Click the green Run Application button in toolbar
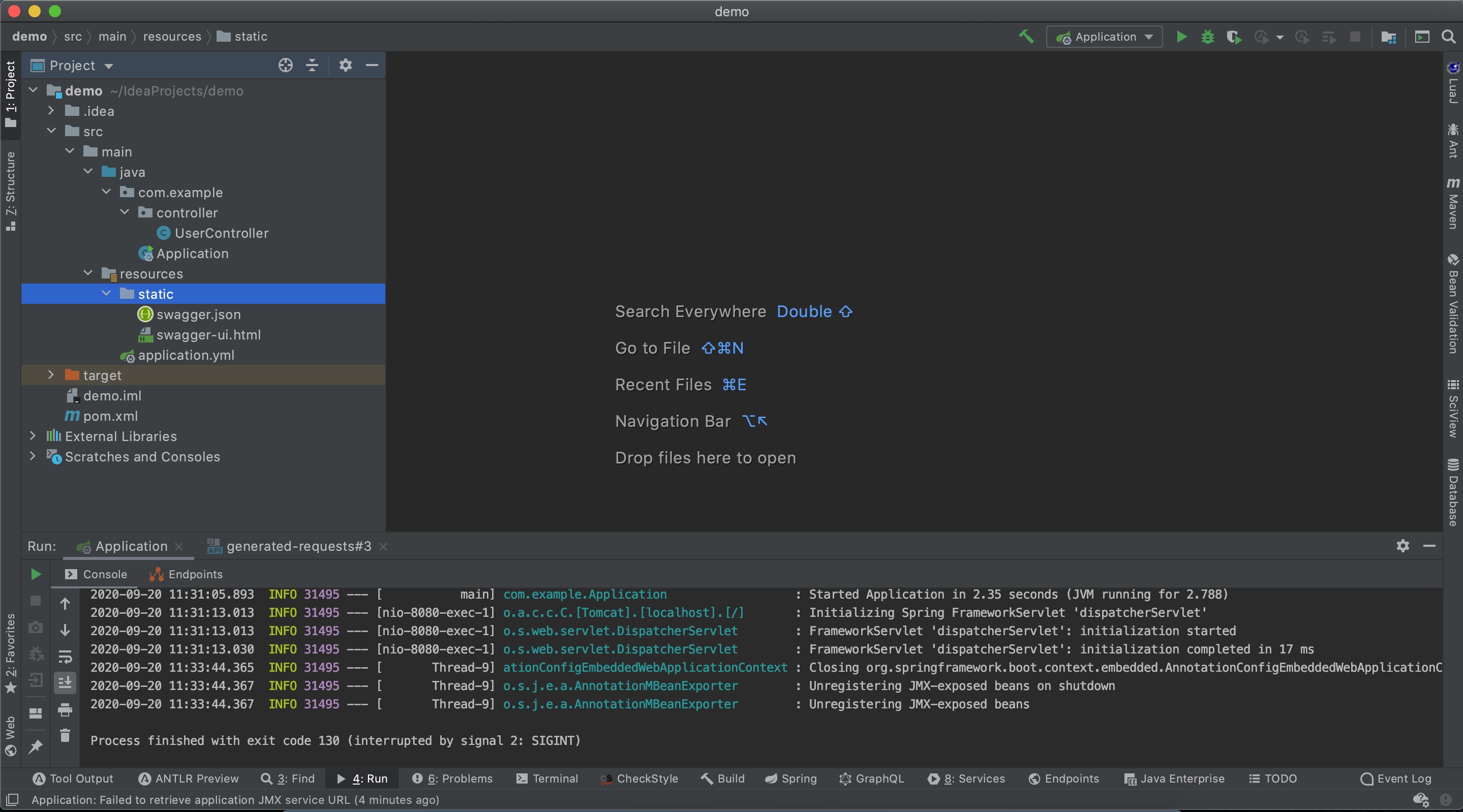The width and height of the screenshot is (1463, 812). (1181, 37)
